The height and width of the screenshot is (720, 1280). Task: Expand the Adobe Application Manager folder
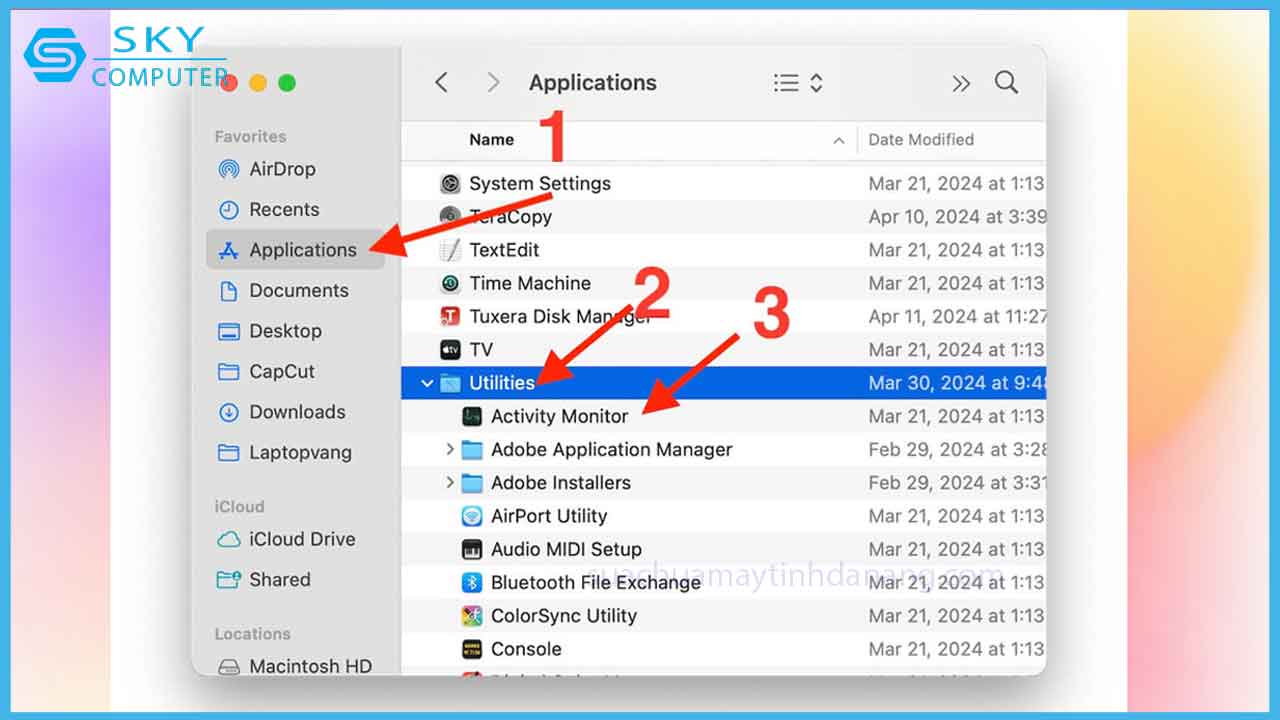pos(450,450)
